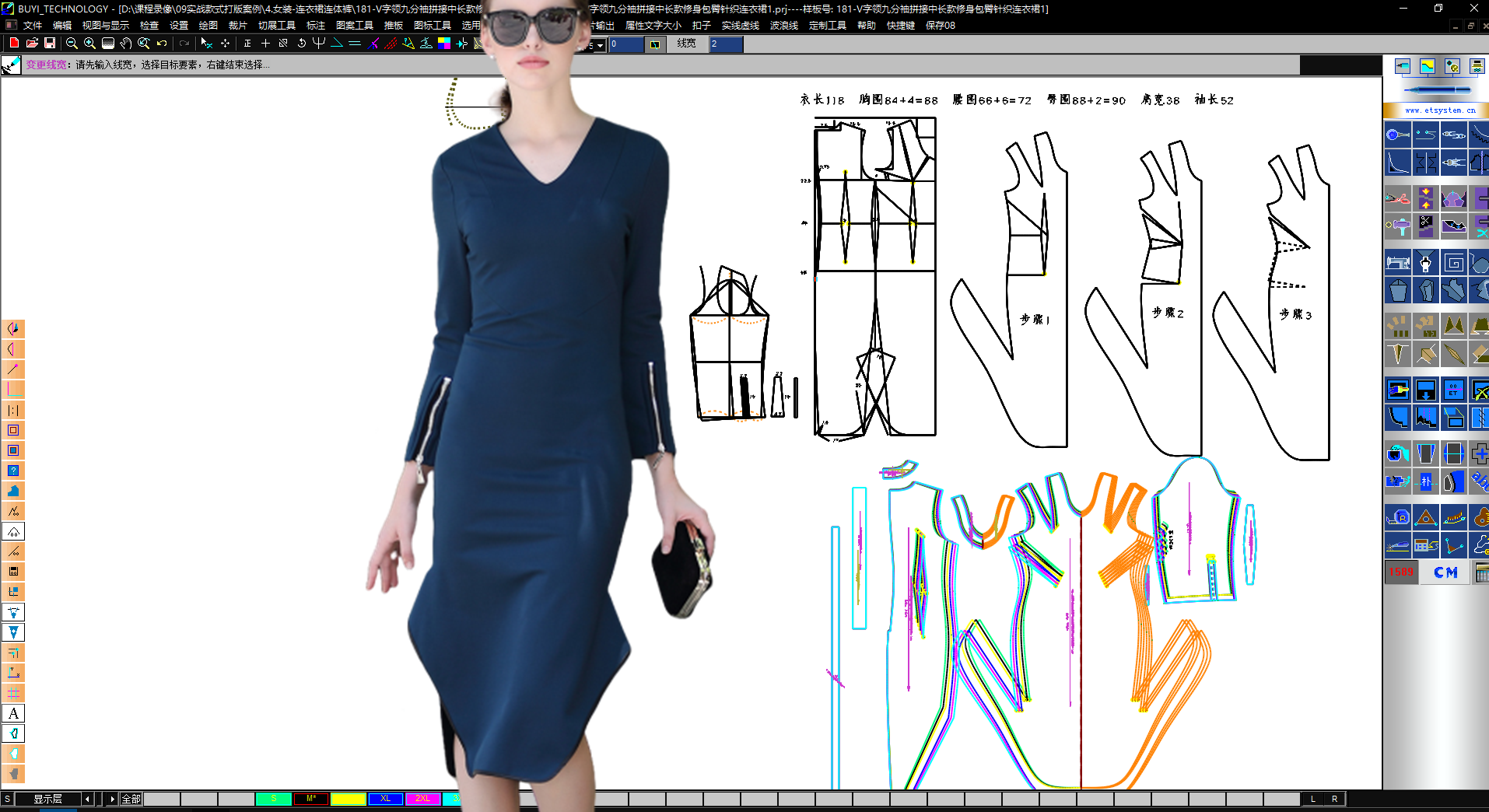The width and height of the screenshot is (1489, 812).
Task: Click the input field showing 0
Action: pos(626,44)
